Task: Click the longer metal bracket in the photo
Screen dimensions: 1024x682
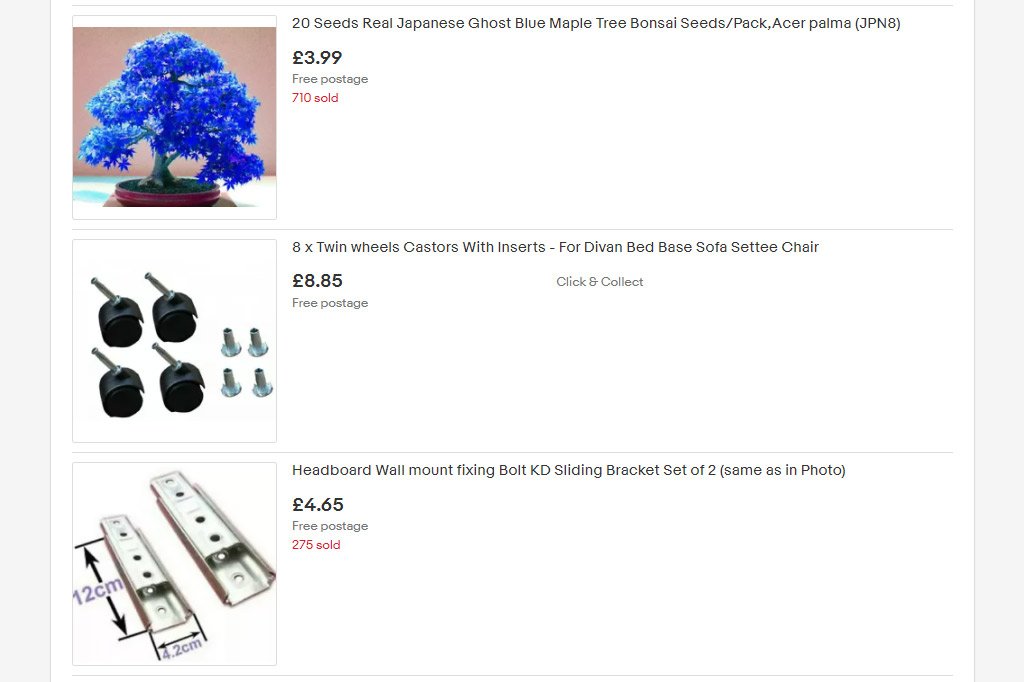Action: tap(212, 536)
